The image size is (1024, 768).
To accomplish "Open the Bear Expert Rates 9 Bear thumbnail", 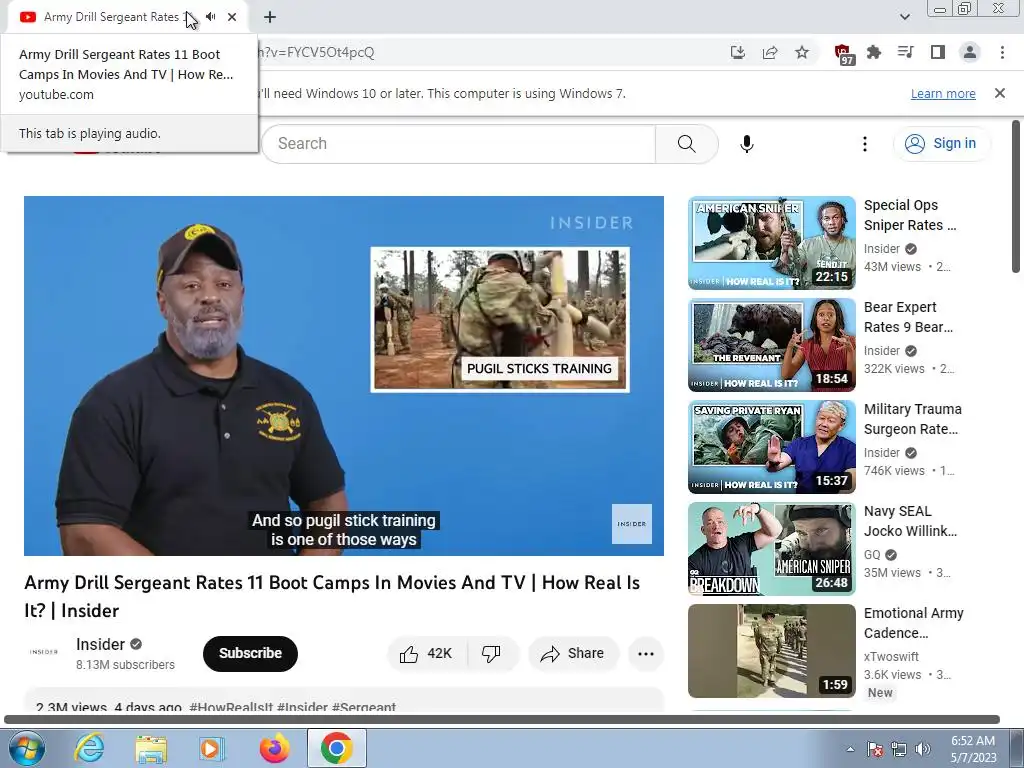I will pyautogui.click(x=772, y=345).
